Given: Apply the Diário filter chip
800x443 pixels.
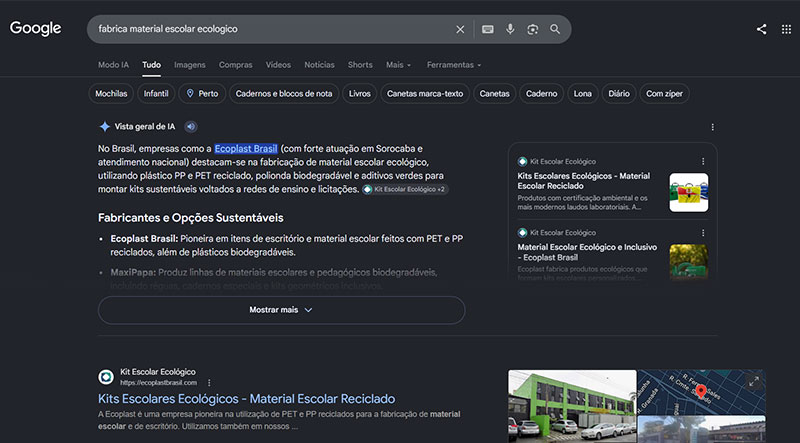Looking at the screenshot, I should (x=619, y=93).
